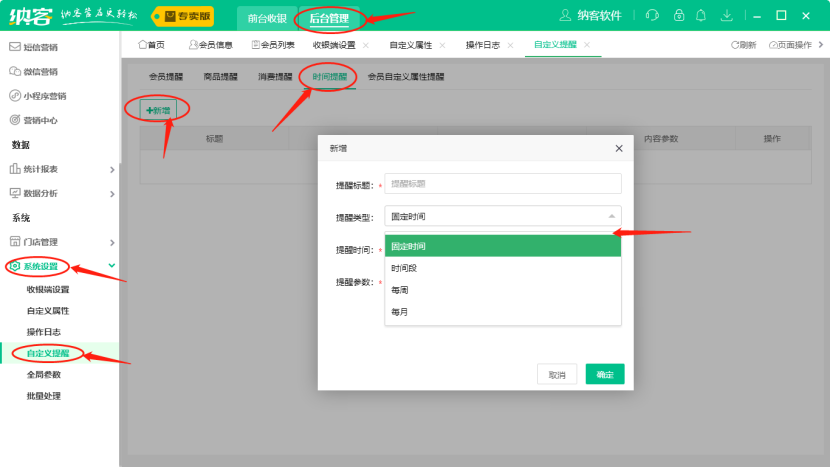This screenshot has height=467, width=830.
Task: Close the 新增 dialog with X
Action: (619, 148)
